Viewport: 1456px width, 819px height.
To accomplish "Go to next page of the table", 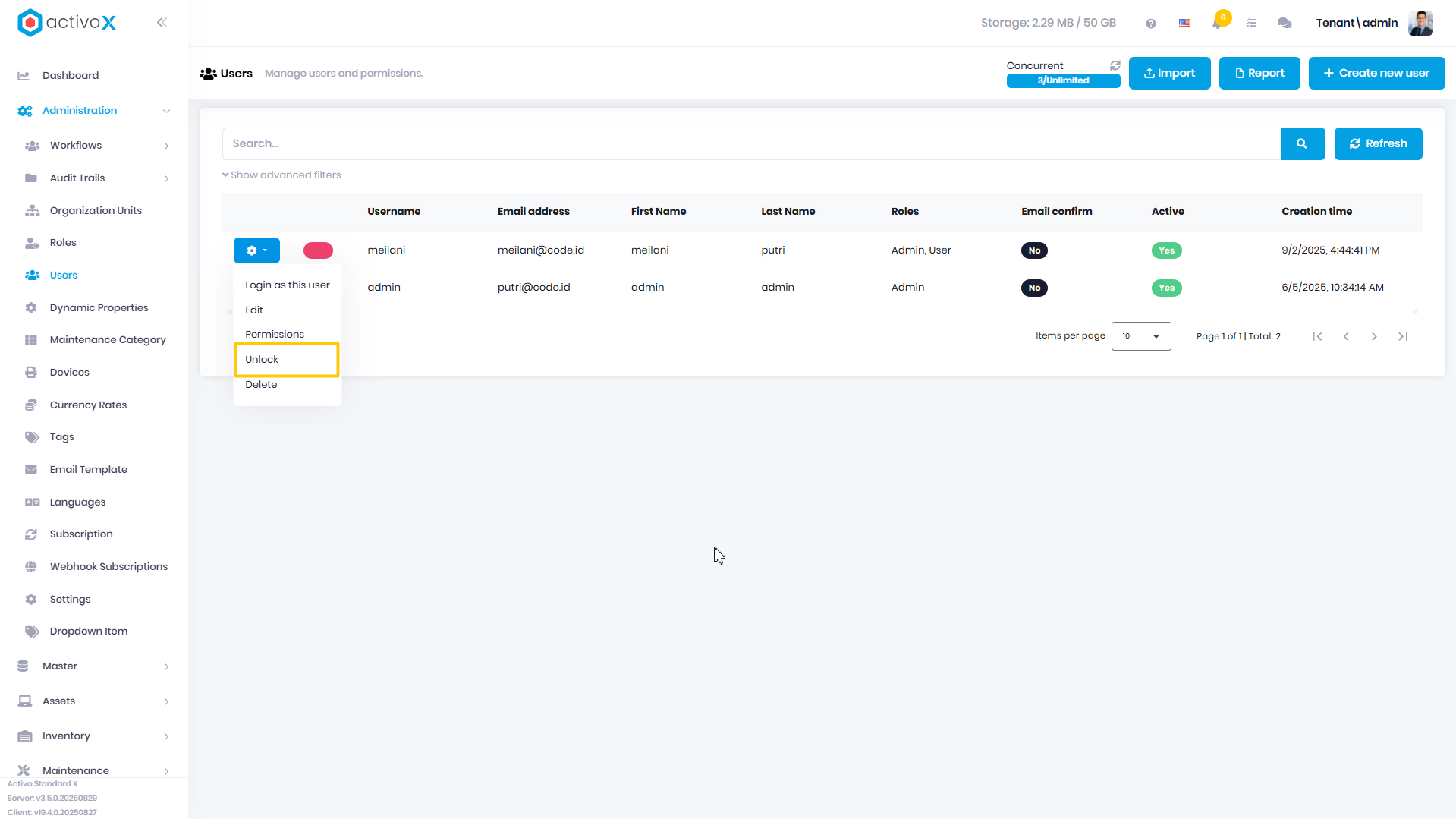I will 1374,336.
